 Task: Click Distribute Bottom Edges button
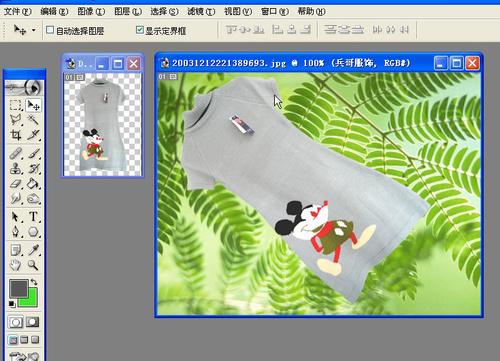(x=357, y=30)
